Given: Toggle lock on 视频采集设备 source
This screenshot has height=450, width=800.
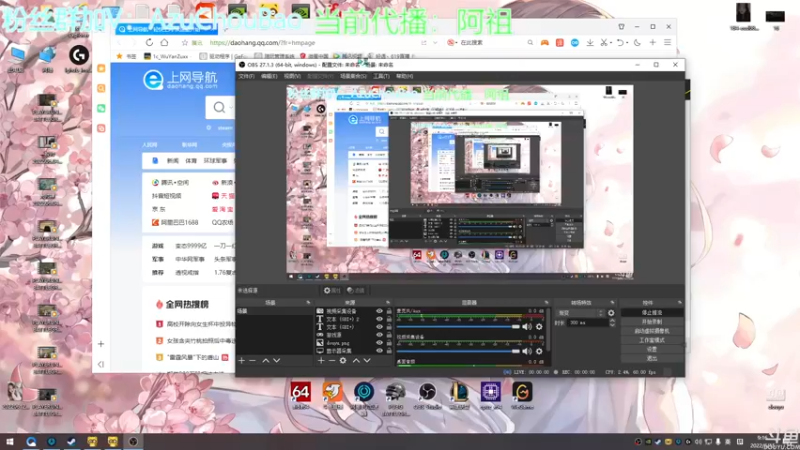Looking at the screenshot, I should pyautogui.click(x=389, y=311).
